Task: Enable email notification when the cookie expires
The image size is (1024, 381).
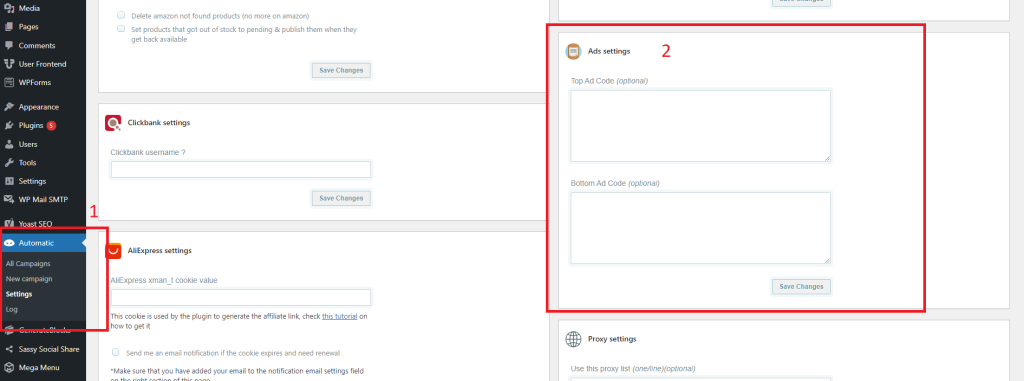Action: tap(116, 352)
